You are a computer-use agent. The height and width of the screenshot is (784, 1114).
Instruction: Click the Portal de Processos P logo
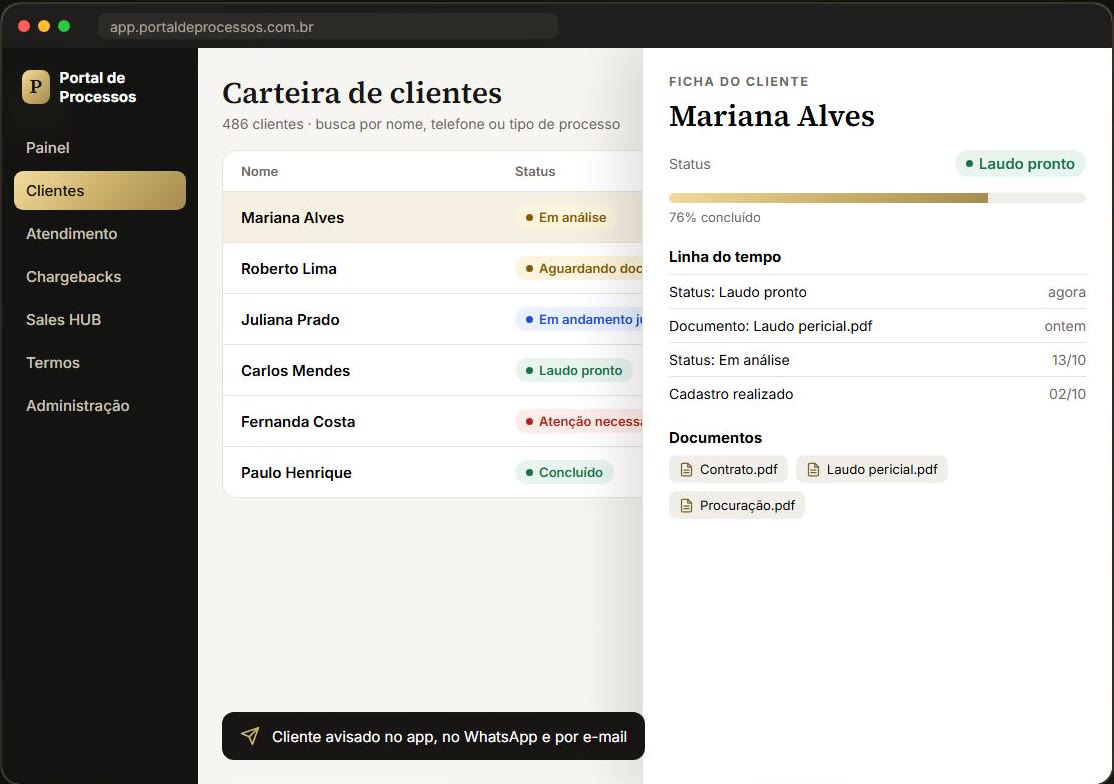[x=36, y=87]
